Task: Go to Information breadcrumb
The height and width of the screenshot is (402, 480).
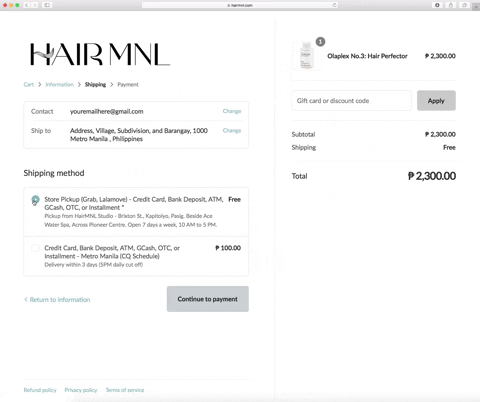Action: pos(59,84)
